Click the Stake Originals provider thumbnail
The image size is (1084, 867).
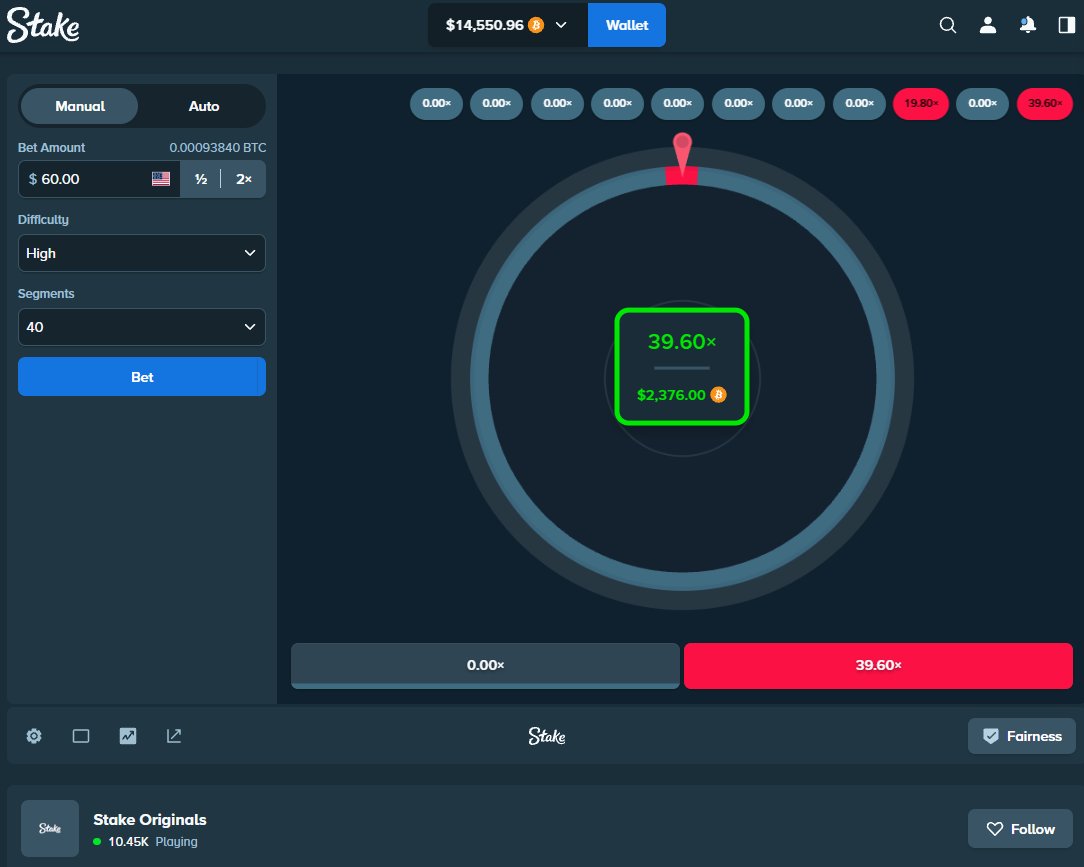pos(50,828)
